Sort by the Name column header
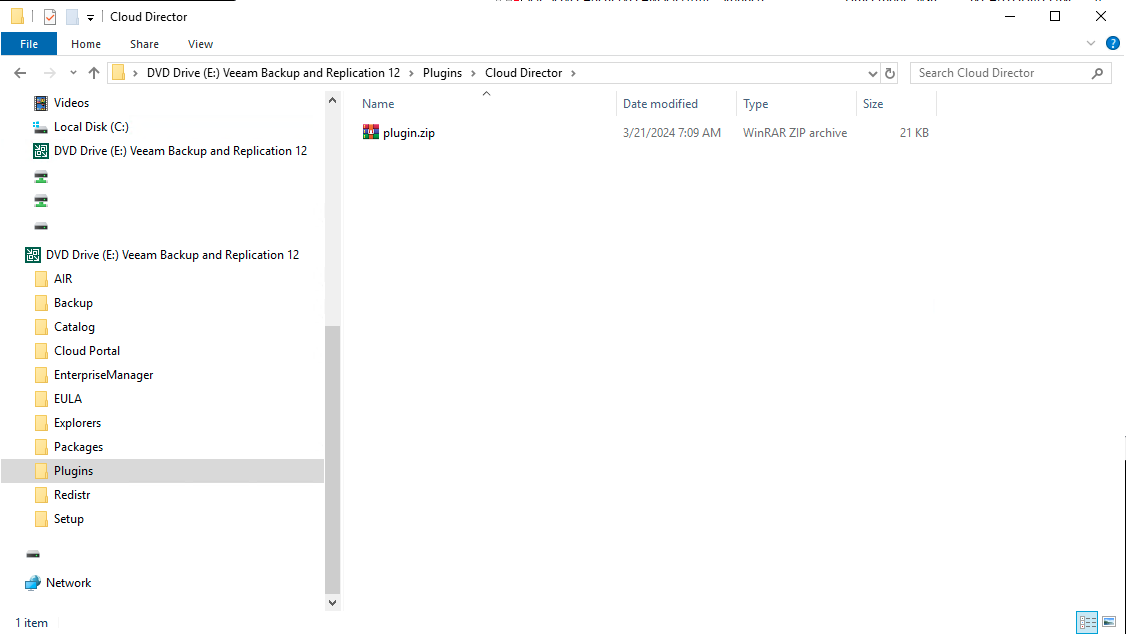Screen dimensions: 1126x634 pyautogui.click(x=378, y=103)
